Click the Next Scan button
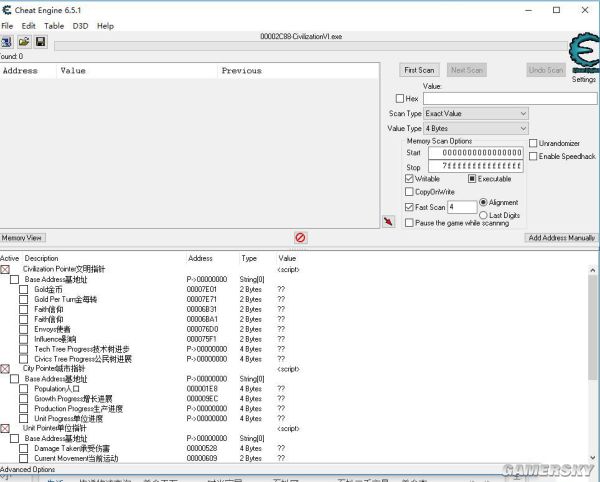This screenshot has width=600, height=482. tap(466, 70)
